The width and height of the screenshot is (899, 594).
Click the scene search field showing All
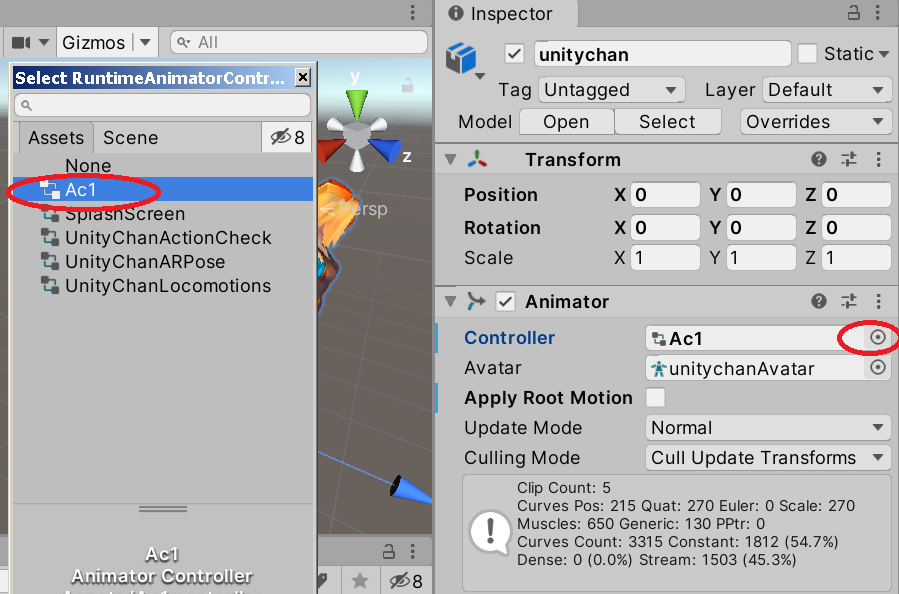pyautogui.click(x=299, y=42)
